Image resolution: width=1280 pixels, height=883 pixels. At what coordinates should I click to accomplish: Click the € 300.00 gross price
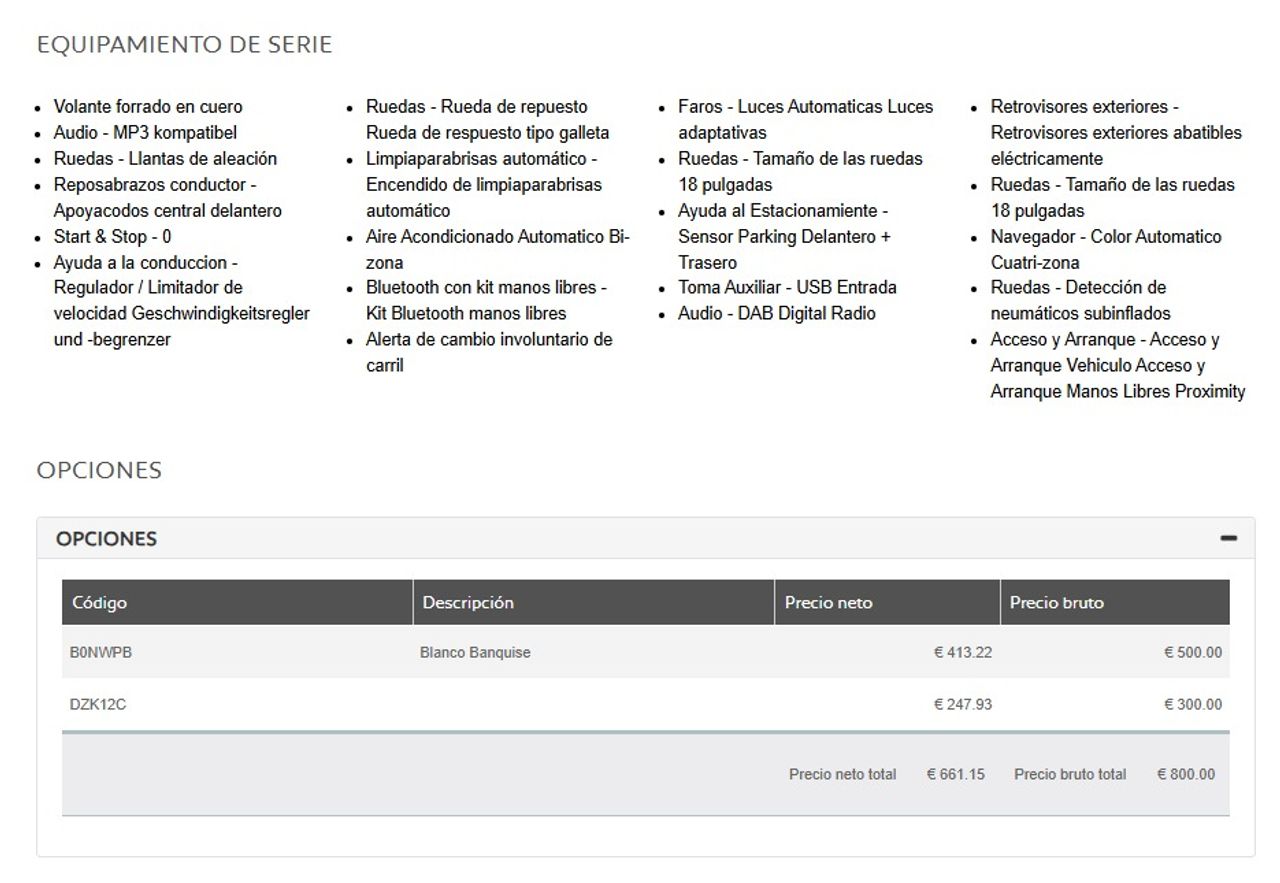1192,704
